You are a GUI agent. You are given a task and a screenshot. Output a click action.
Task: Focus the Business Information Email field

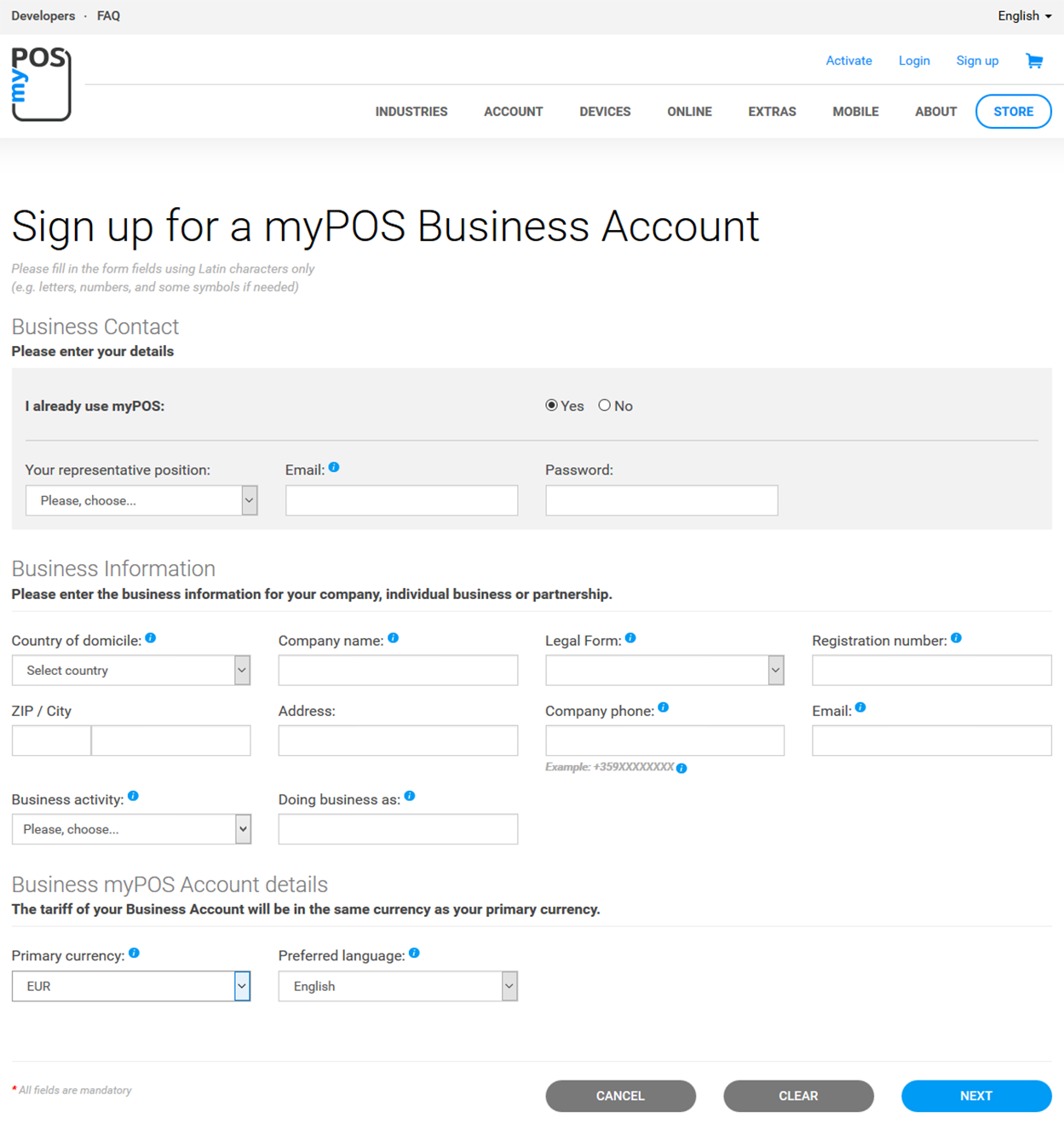(x=932, y=741)
